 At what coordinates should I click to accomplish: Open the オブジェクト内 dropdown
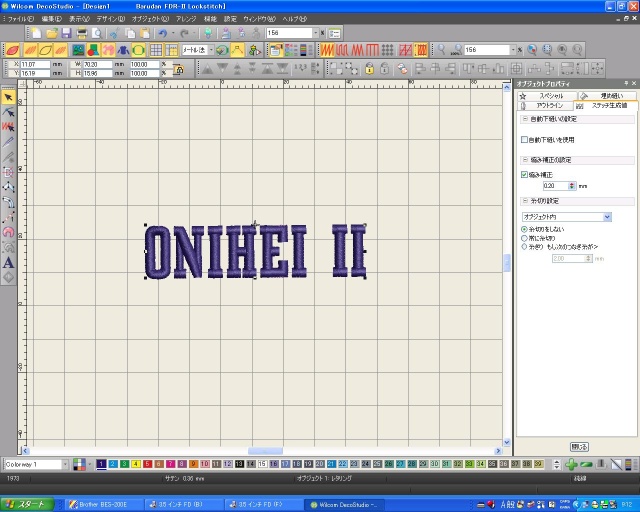pyautogui.click(x=606, y=216)
